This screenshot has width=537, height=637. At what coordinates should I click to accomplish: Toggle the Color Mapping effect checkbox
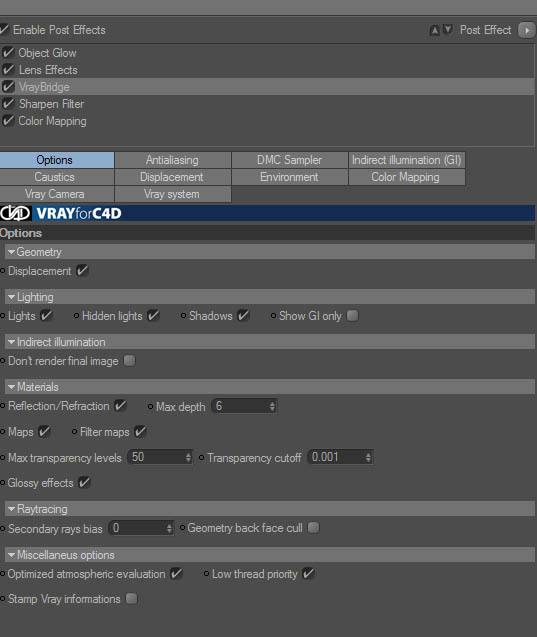[x=8, y=121]
